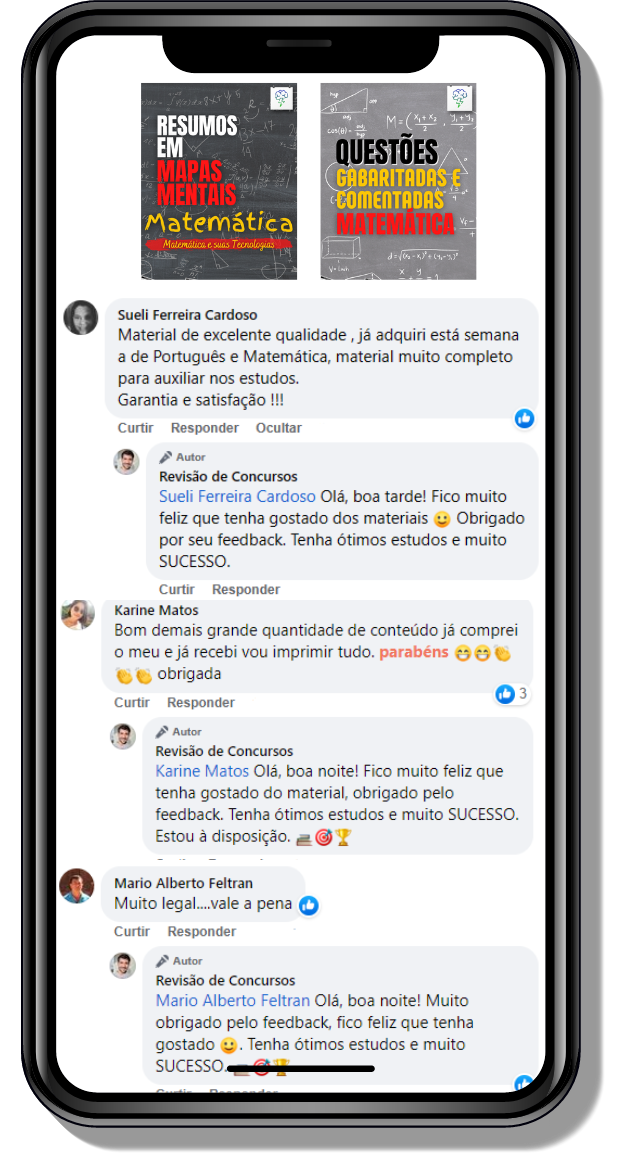Open the Revisão de Concursos avatar replying to Sueli
The width and height of the screenshot is (625, 1153).
click(x=126, y=462)
